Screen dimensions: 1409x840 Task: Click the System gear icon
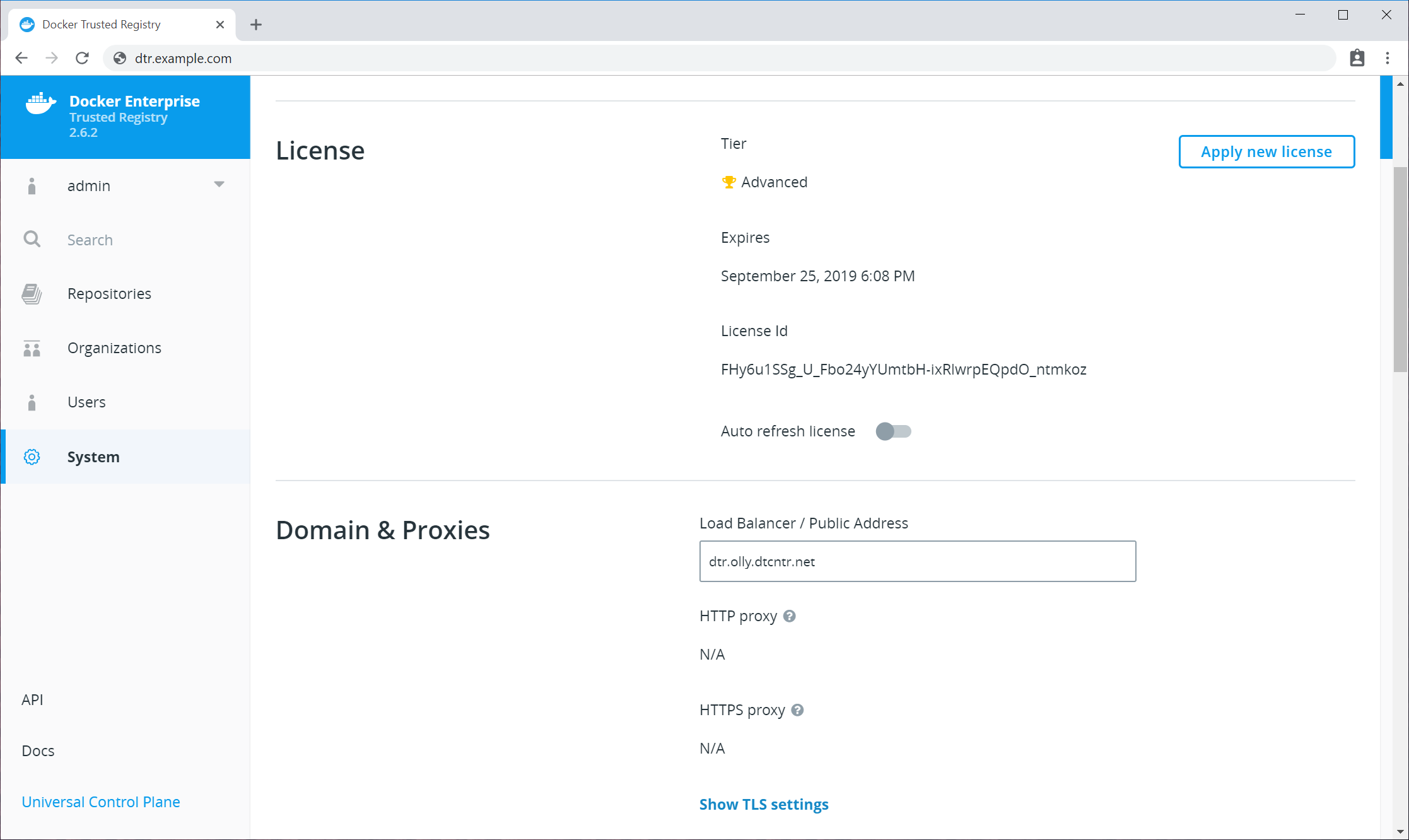coord(32,457)
